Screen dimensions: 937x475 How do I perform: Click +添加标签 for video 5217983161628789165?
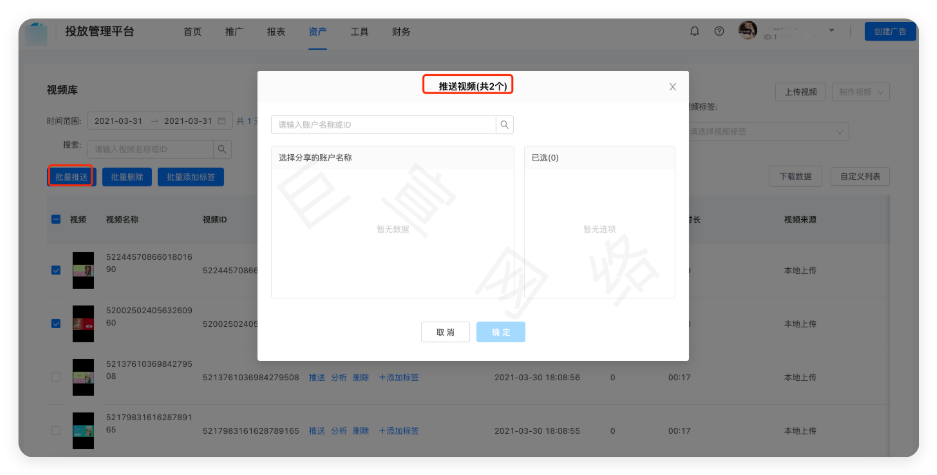point(399,431)
